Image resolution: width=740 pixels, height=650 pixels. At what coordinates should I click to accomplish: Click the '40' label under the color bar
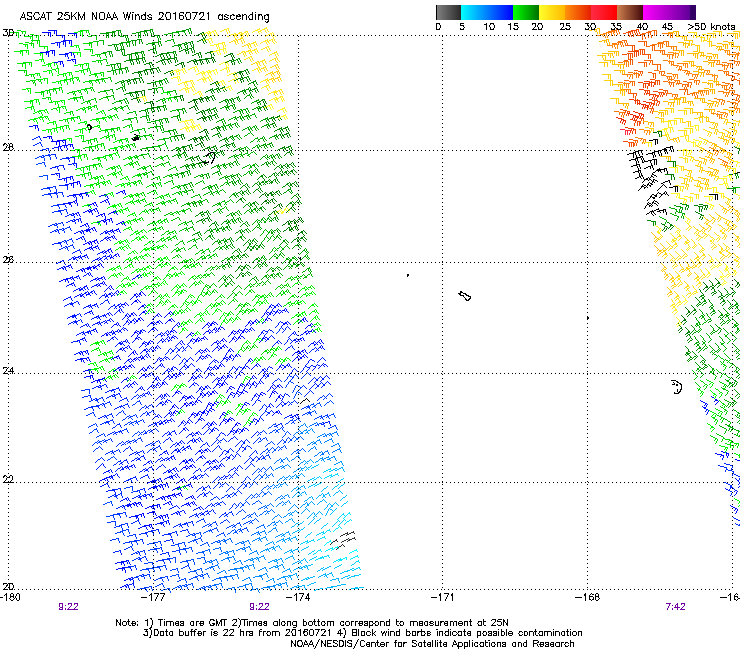[642, 26]
